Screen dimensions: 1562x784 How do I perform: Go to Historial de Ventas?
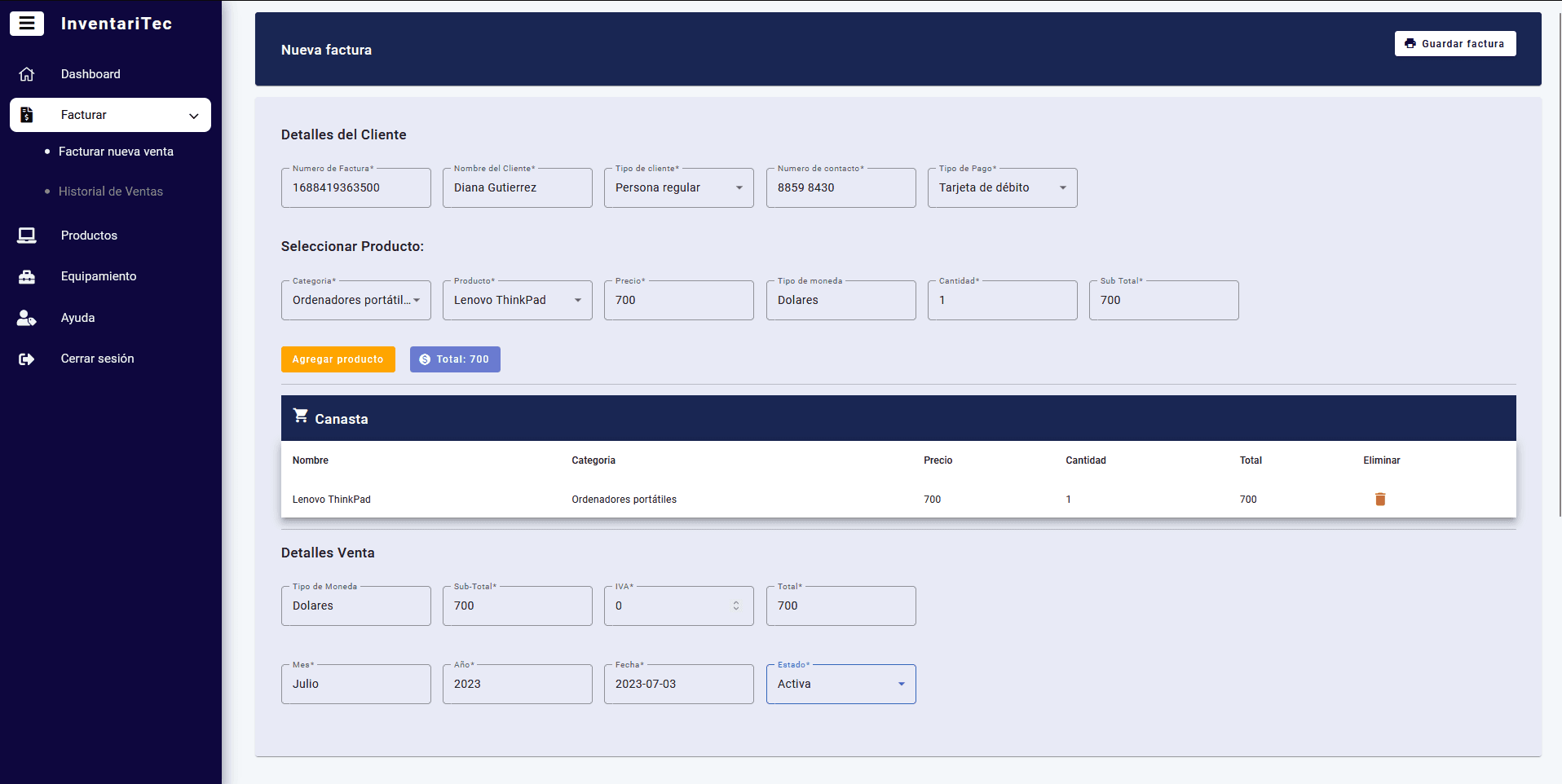pos(111,192)
